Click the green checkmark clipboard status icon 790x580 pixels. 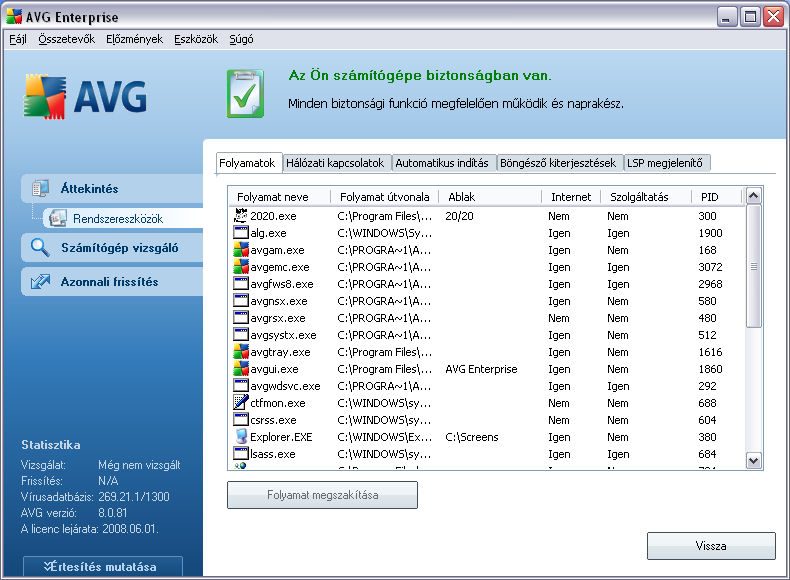pyautogui.click(x=245, y=93)
